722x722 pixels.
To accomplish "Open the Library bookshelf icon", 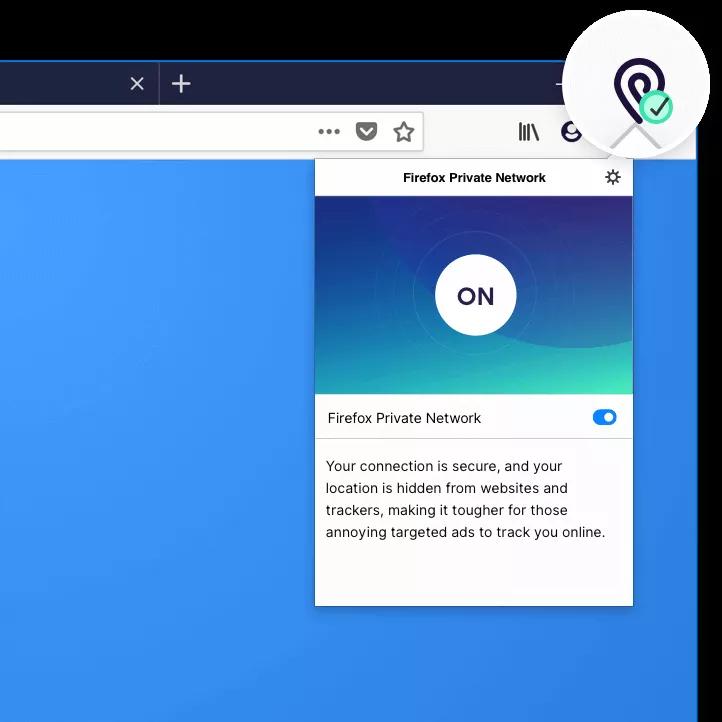I will 529,132.
